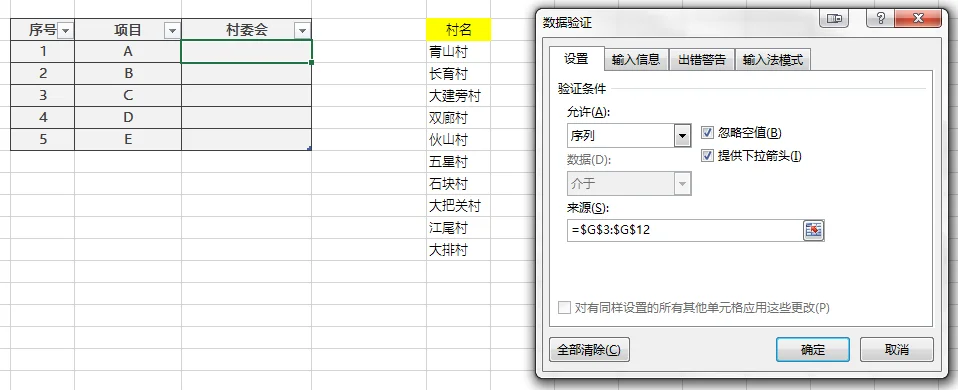958x390 pixels.
Task: Select the 序号 cell with value 5
Action: click(x=43, y=139)
